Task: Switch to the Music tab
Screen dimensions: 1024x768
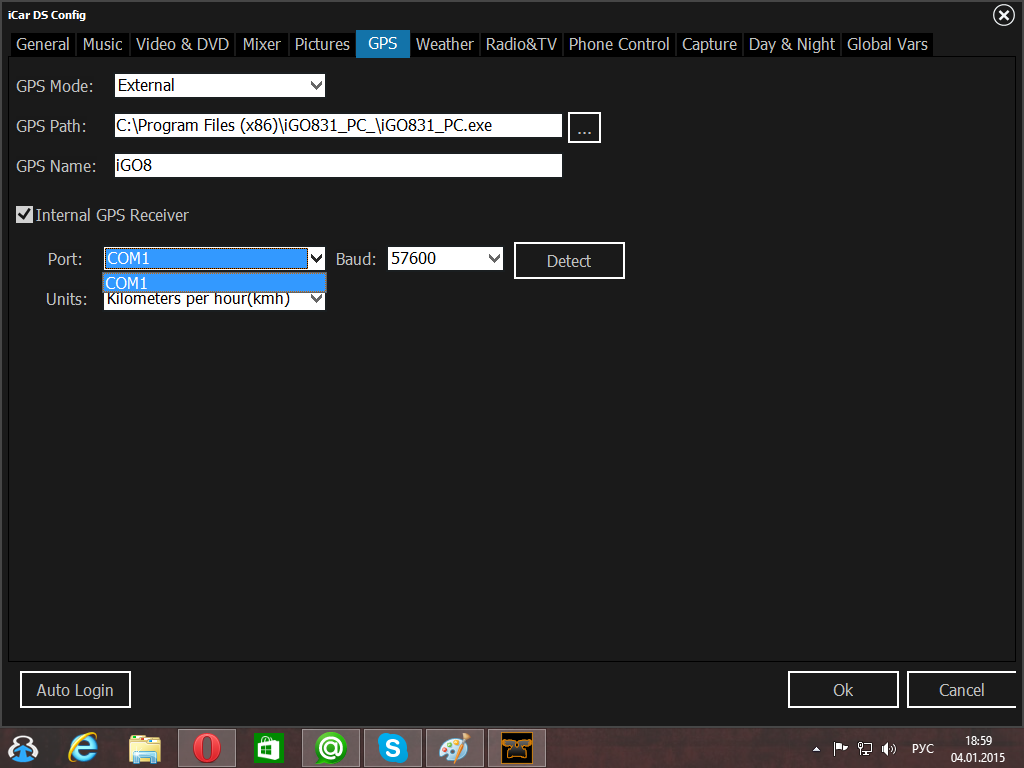Action: pos(103,44)
